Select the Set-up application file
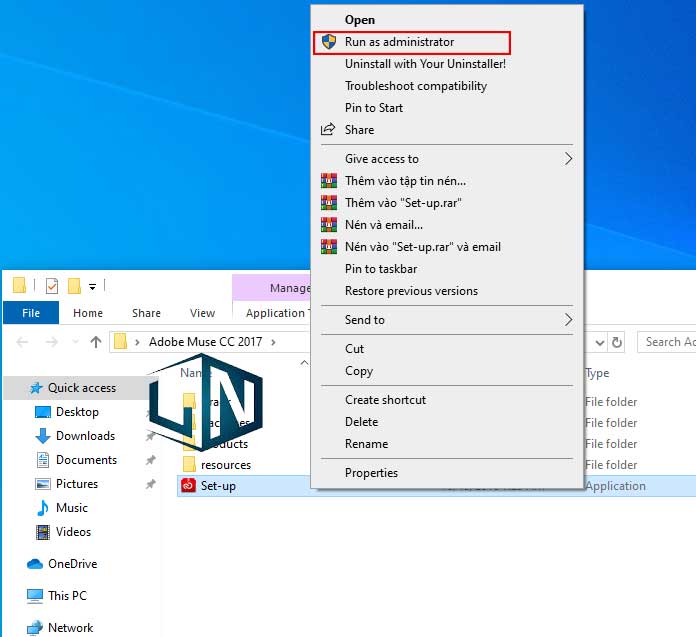696x637 pixels. pyautogui.click(x=218, y=486)
